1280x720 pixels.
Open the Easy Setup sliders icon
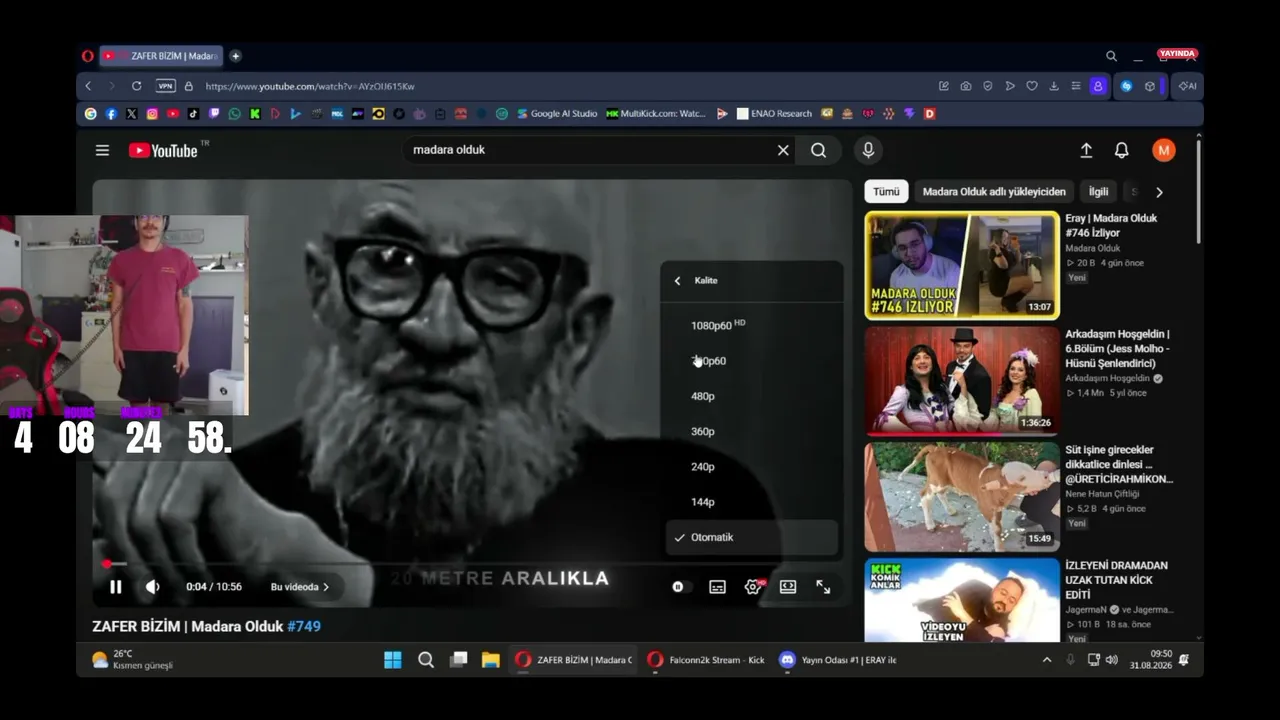coord(1076,86)
